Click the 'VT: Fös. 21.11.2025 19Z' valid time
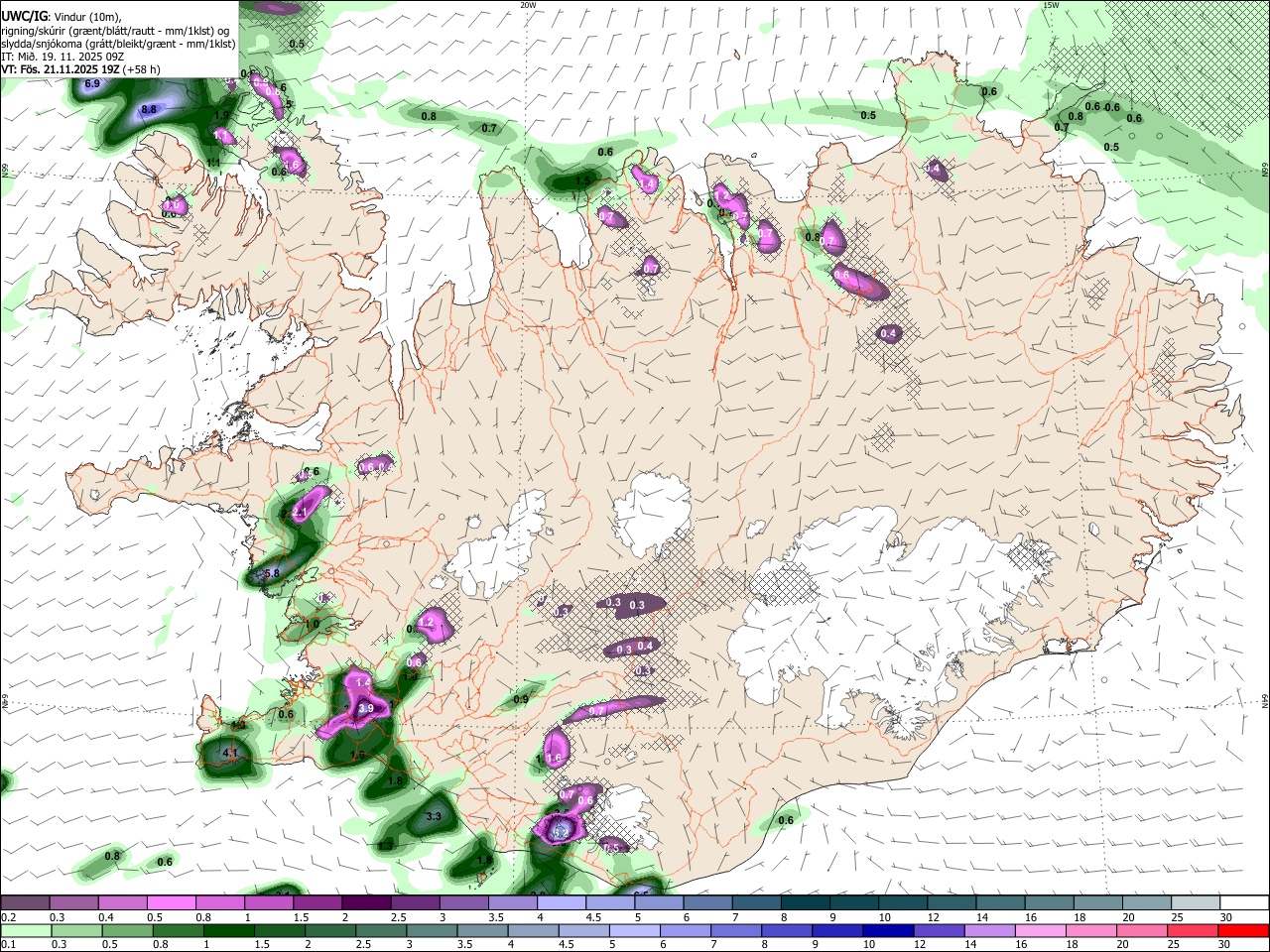 pyautogui.click(x=61, y=69)
